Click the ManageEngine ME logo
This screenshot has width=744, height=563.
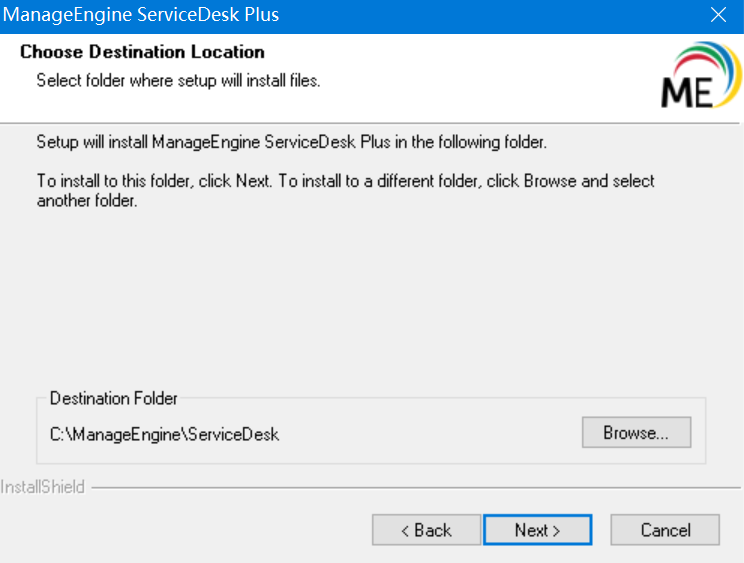686,91
